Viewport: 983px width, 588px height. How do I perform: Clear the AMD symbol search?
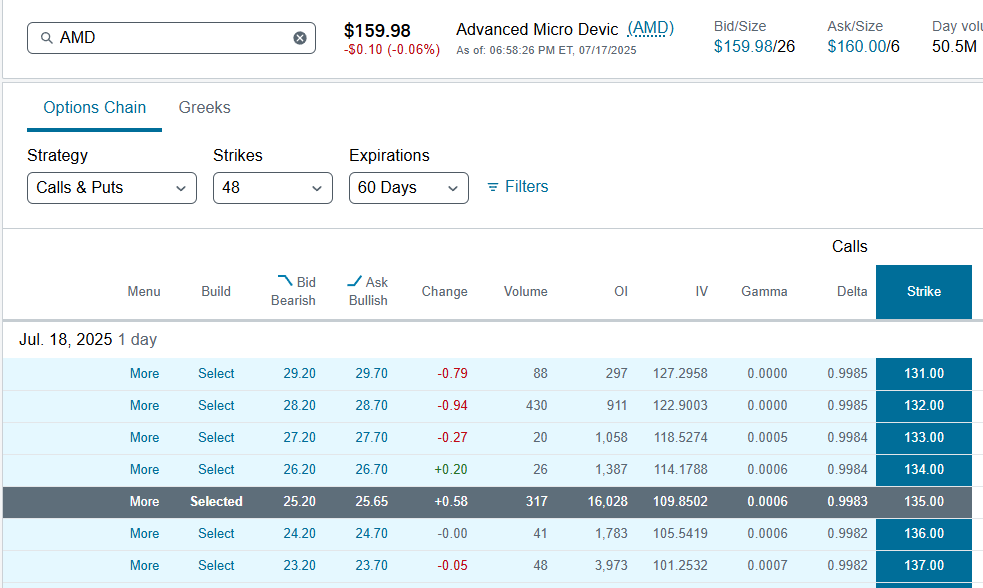(300, 38)
